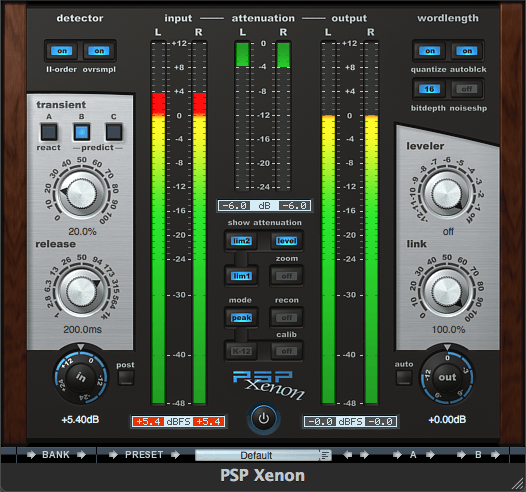526x492 pixels.
Task: Open the BANK menu
Action: pos(56,455)
